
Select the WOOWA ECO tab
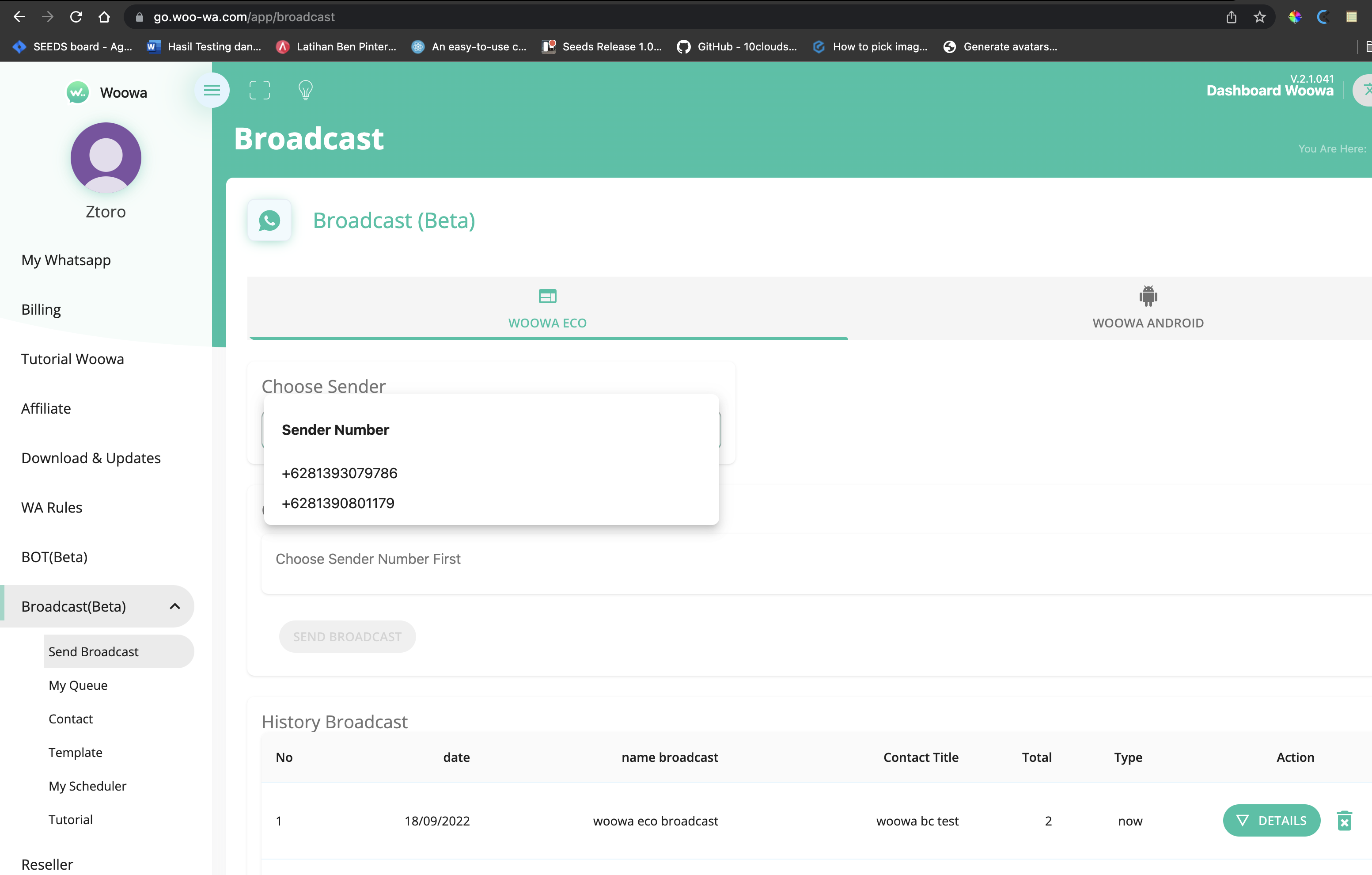coord(548,308)
